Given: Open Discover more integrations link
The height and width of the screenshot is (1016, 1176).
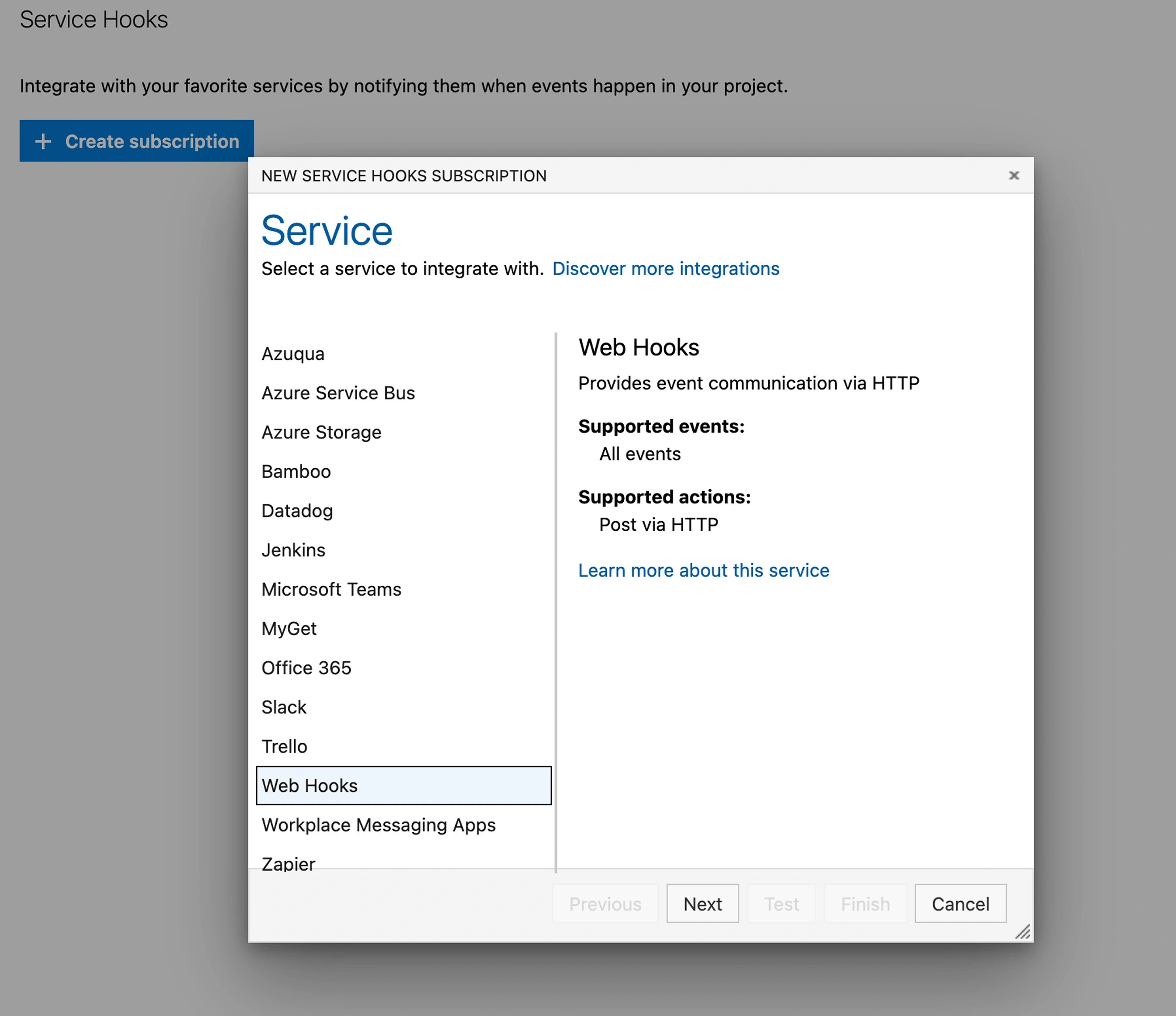Looking at the screenshot, I should [665, 269].
